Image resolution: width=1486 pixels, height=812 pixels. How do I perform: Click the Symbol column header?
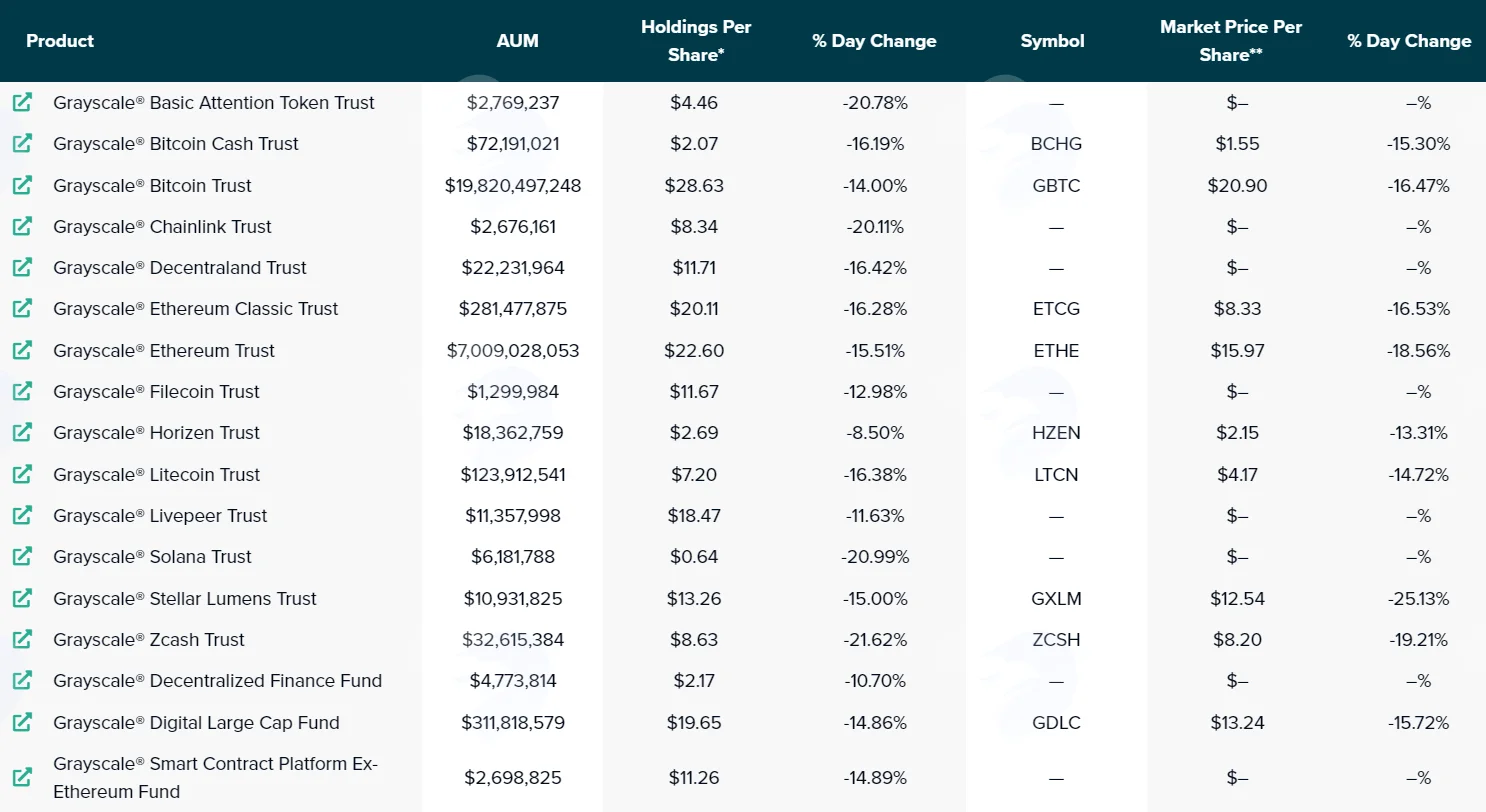pos(1052,41)
